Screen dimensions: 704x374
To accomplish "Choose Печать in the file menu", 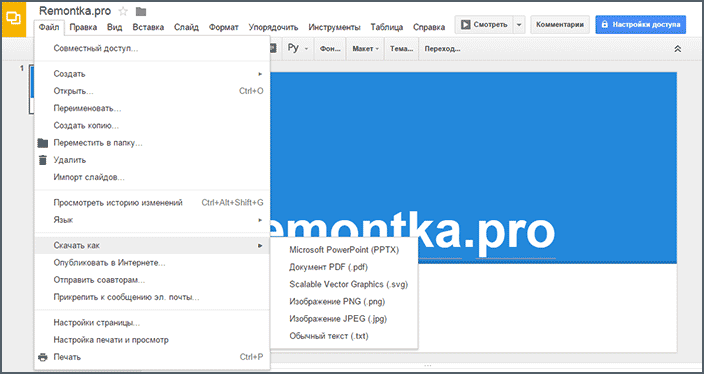I will [152, 357].
